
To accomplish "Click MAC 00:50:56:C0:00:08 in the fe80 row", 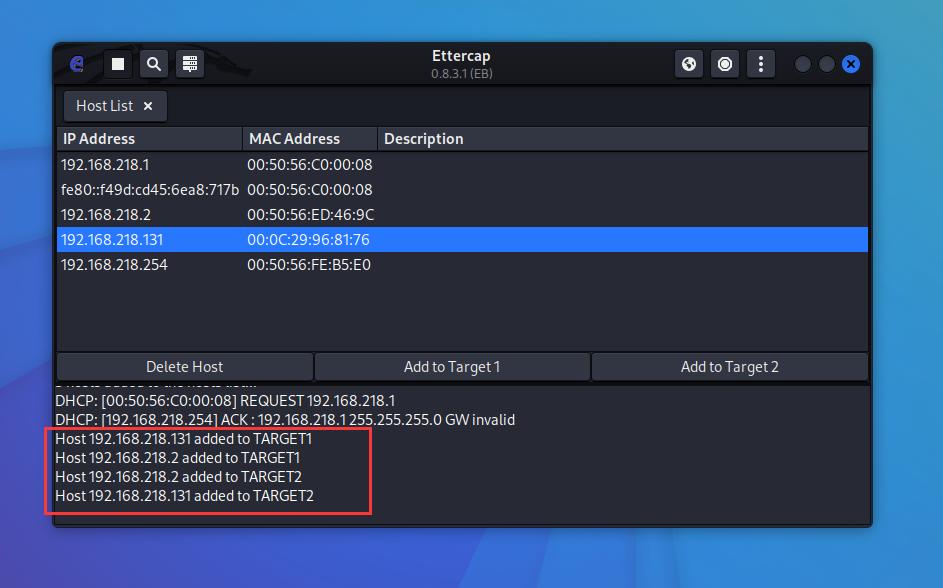I will coord(310,190).
